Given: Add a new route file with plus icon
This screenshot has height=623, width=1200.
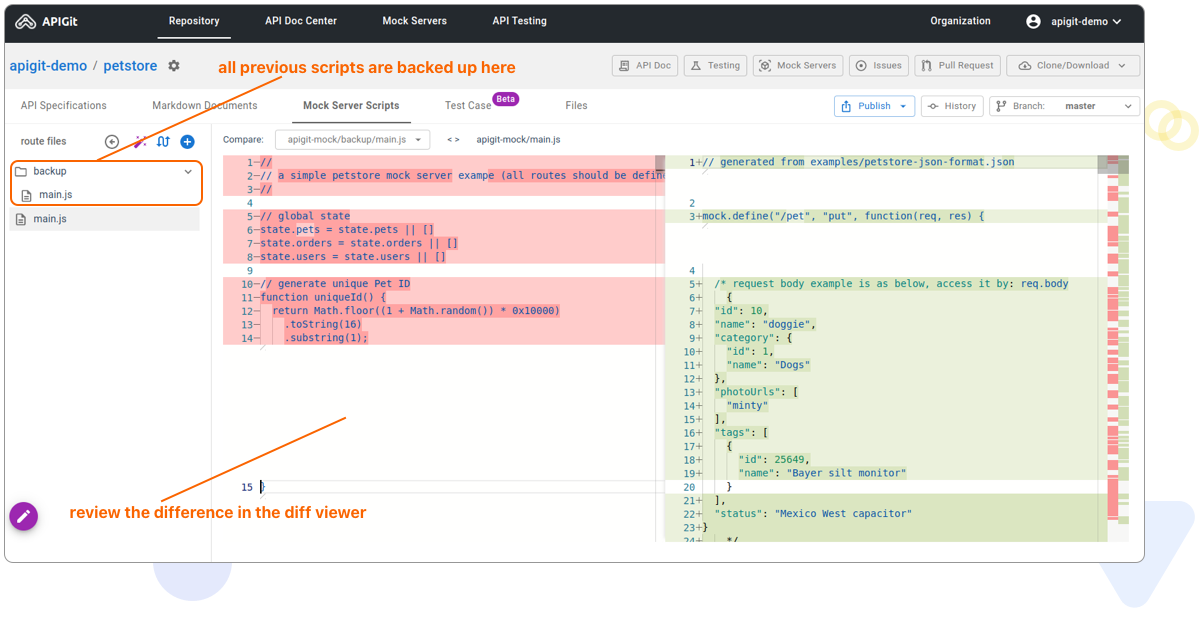Looking at the screenshot, I should pyautogui.click(x=187, y=142).
